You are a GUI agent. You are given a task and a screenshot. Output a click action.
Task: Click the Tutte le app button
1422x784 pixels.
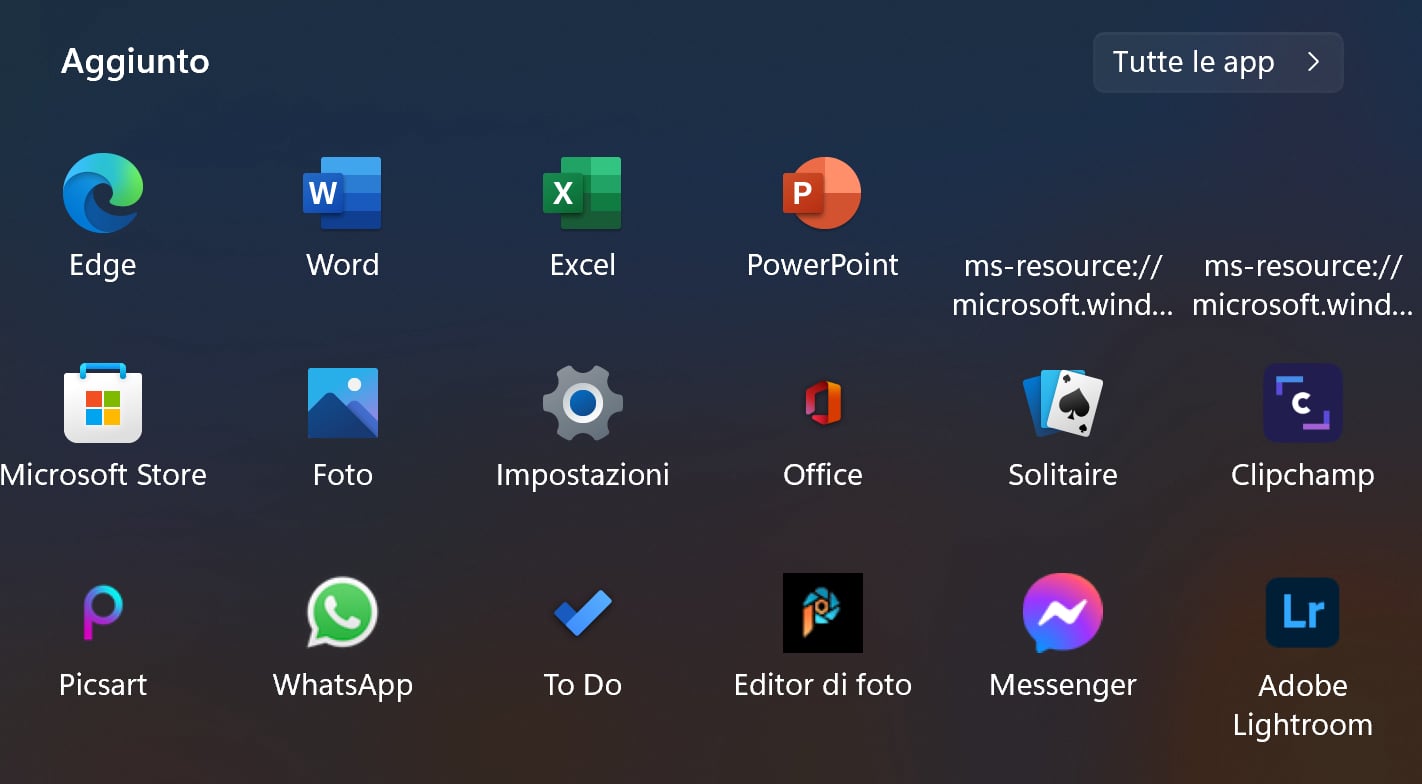1218,62
